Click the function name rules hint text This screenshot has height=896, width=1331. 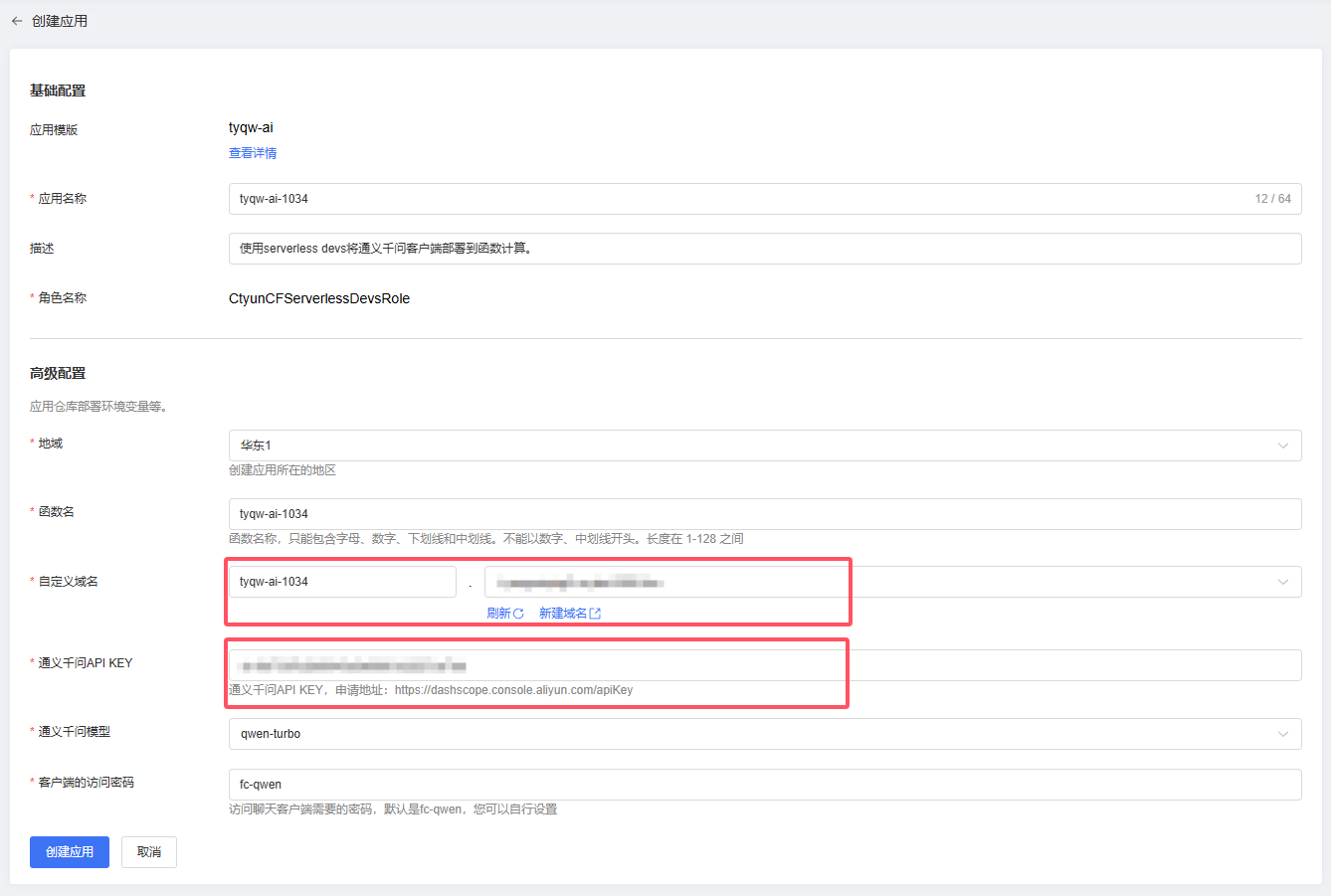pyautogui.click(x=486, y=539)
